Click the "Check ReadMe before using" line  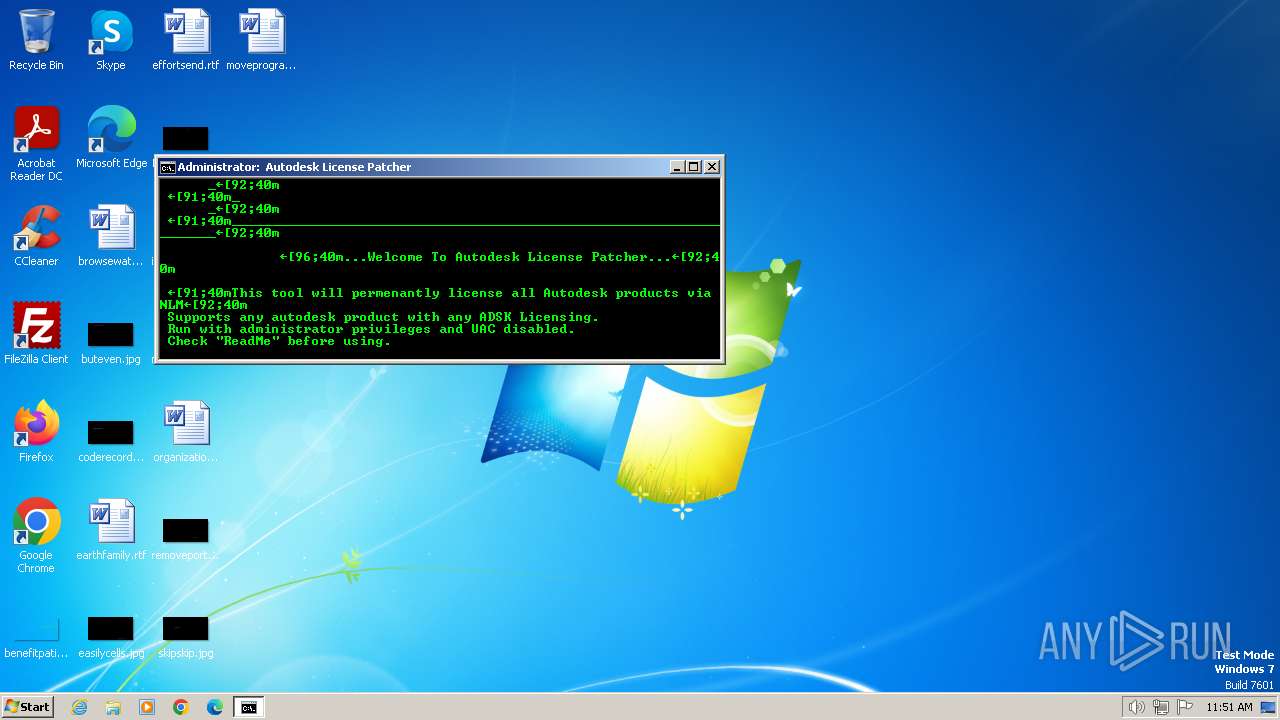coord(279,341)
